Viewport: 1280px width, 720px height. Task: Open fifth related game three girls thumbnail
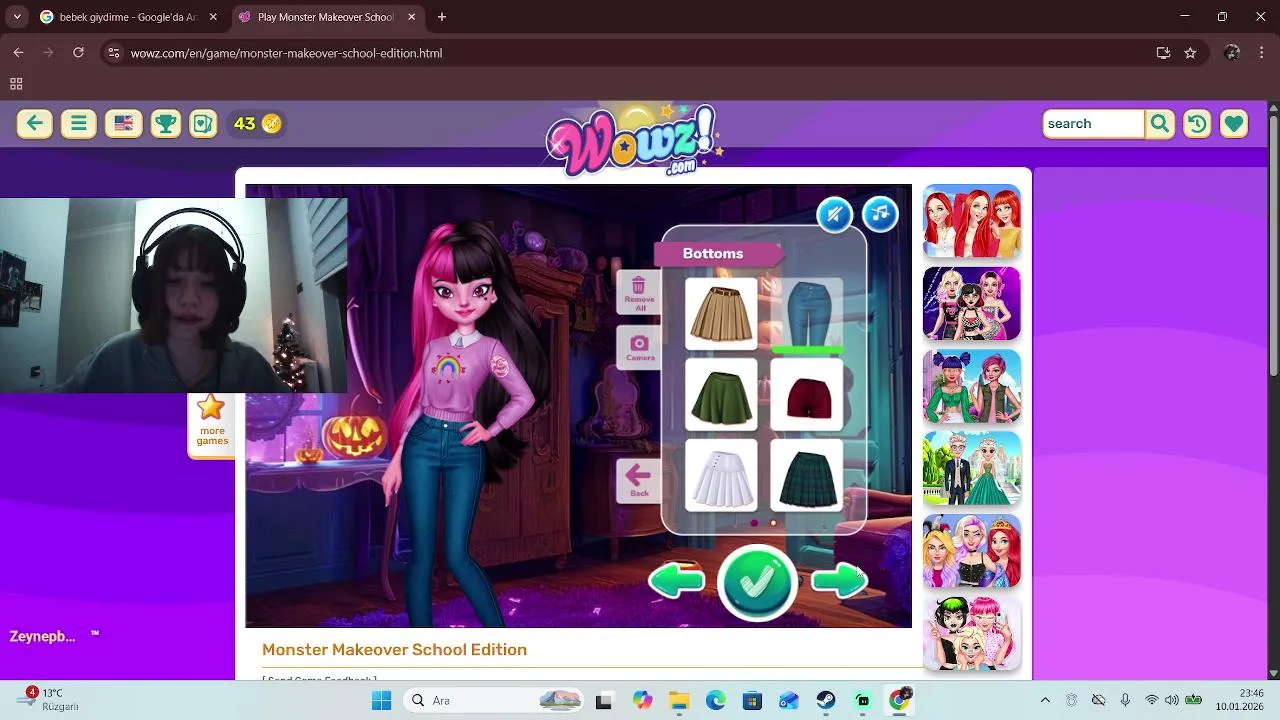[972, 551]
